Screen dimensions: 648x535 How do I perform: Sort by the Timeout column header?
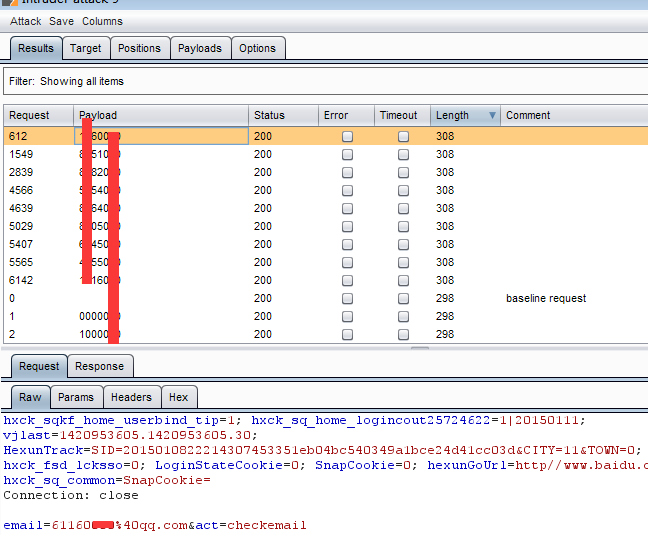[x=403, y=115]
